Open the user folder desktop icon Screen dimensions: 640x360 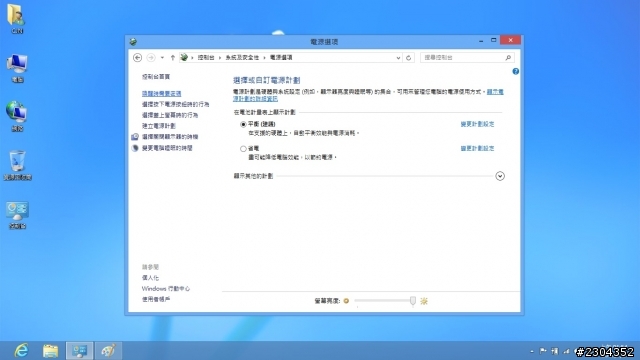[x=17, y=18]
